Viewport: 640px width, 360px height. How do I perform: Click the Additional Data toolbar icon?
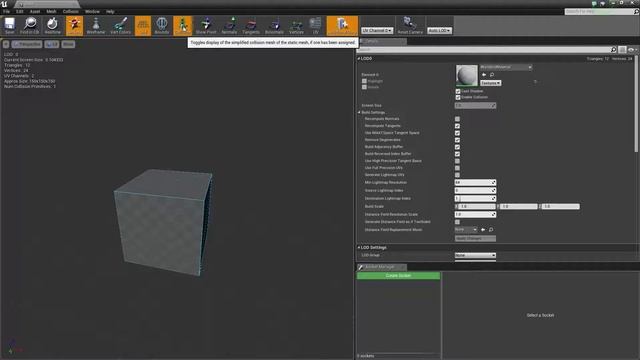click(x=342, y=25)
